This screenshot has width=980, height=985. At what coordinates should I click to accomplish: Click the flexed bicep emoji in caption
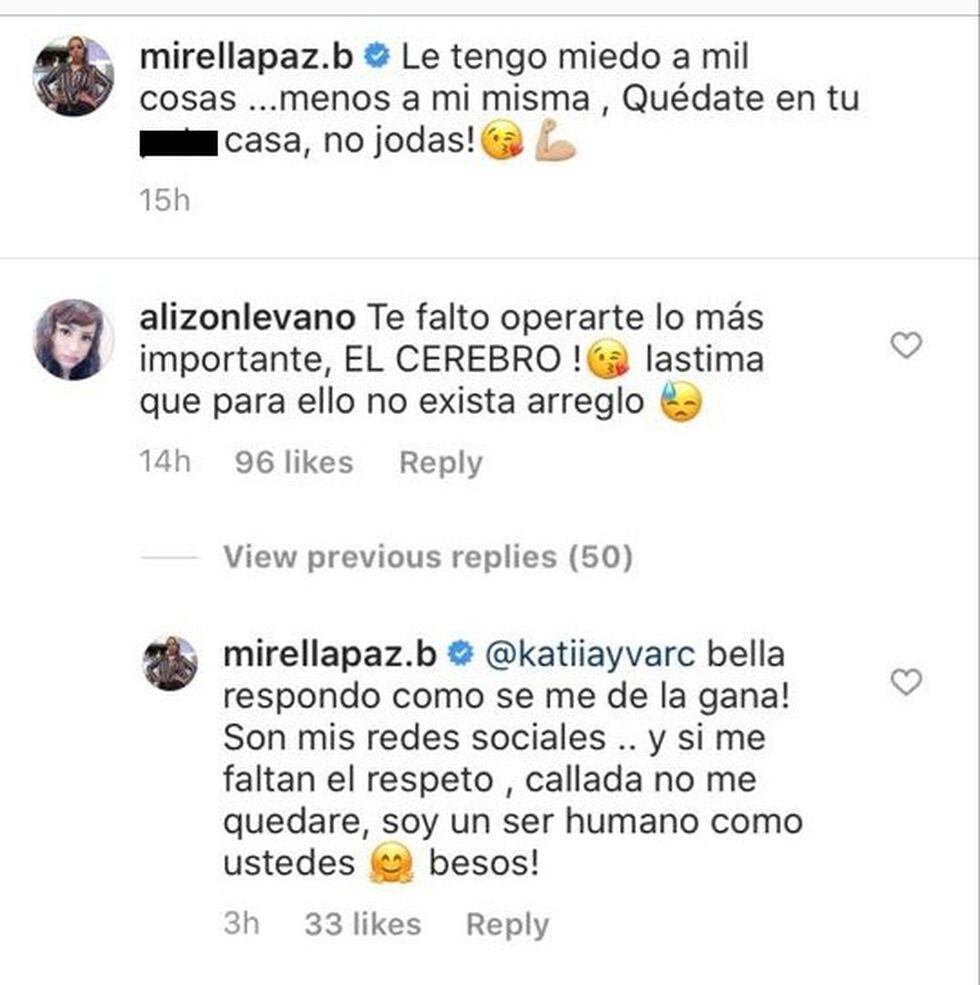point(555,146)
